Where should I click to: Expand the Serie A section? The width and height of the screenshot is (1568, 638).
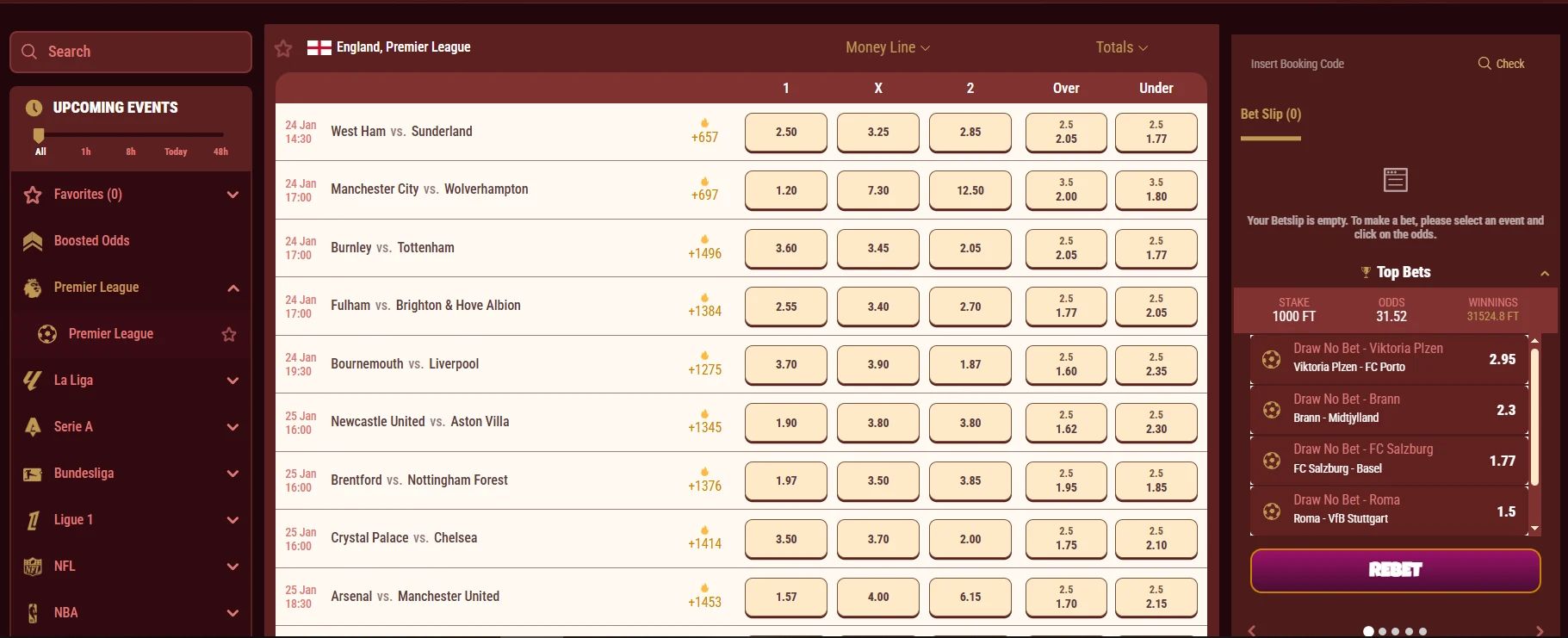(x=232, y=427)
